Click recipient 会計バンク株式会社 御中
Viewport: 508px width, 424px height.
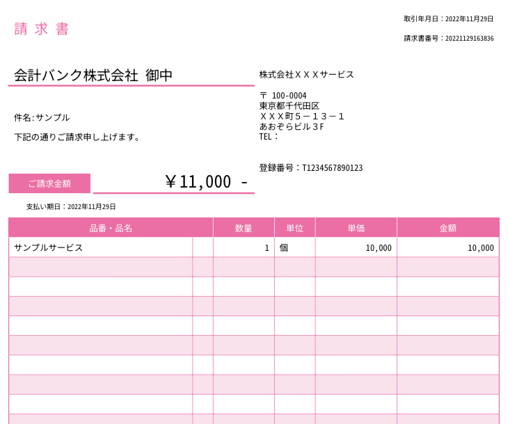pos(93,75)
